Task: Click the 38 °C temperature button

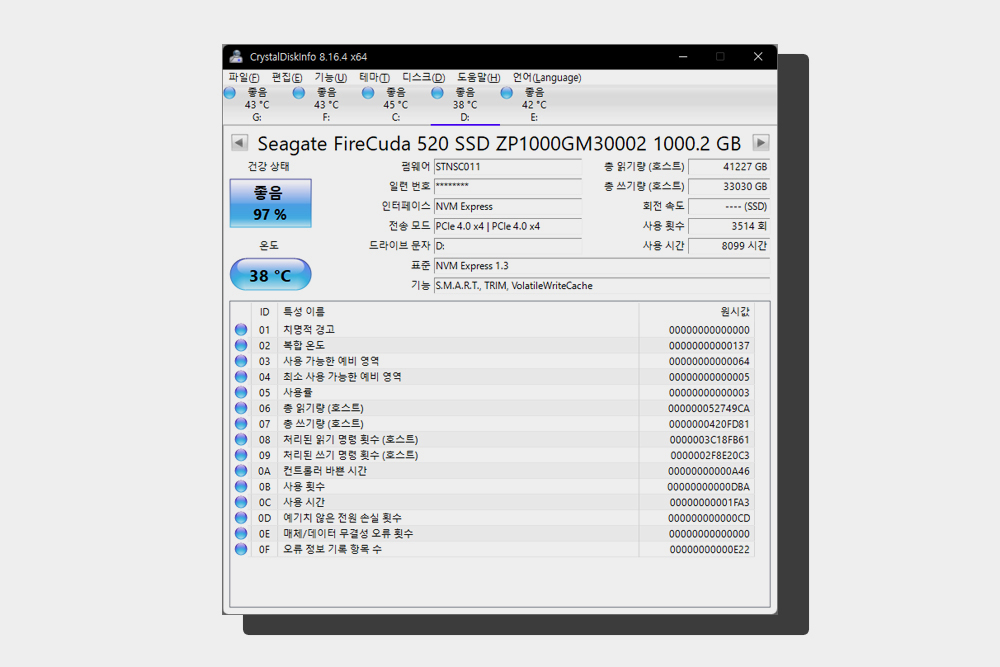Action: 270,275
